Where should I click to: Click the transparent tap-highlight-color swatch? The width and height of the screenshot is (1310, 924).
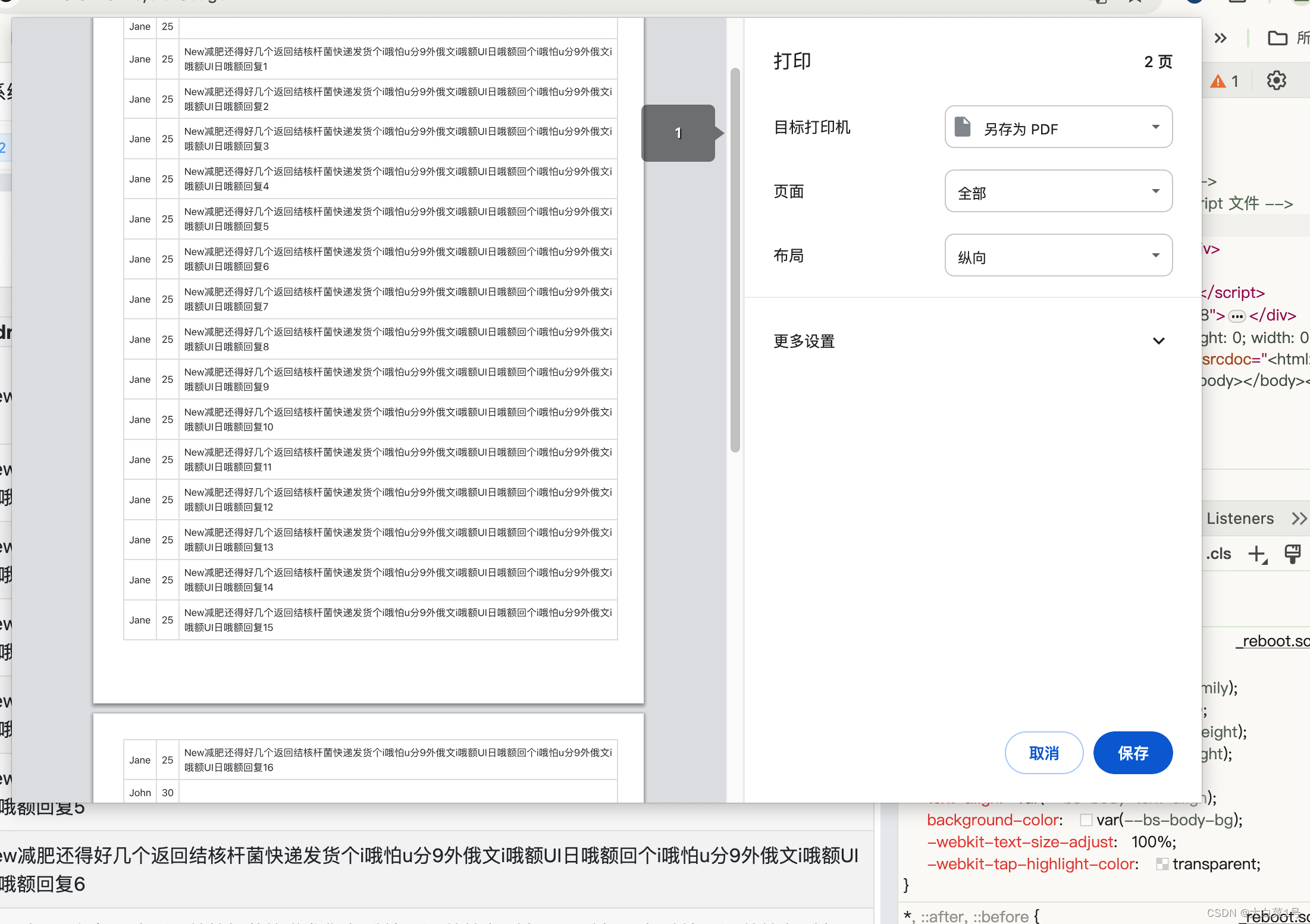pyautogui.click(x=1162, y=864)
